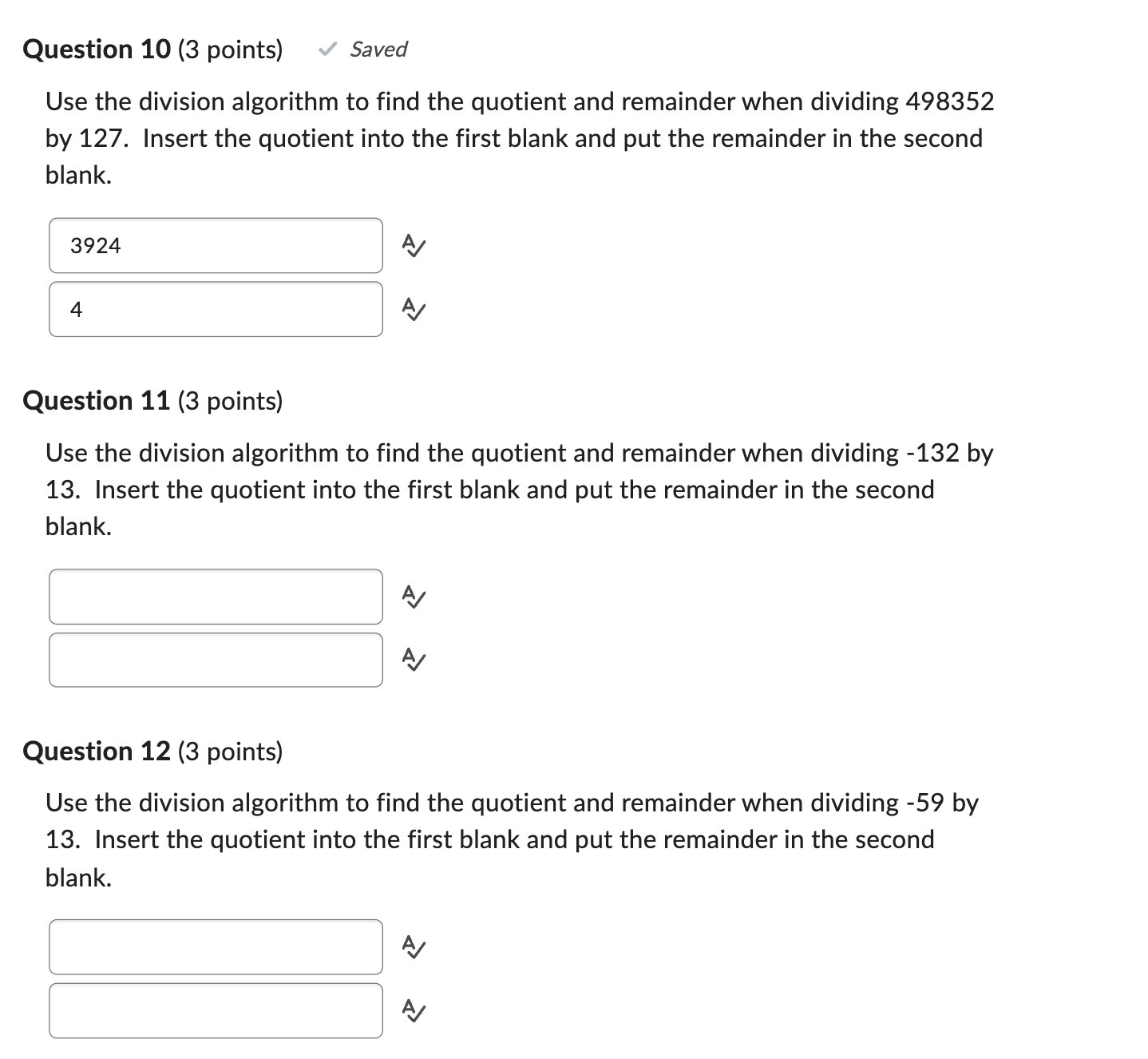Click the first blank for Question 11
The image size is (1148, 1059).
[216, 597]
